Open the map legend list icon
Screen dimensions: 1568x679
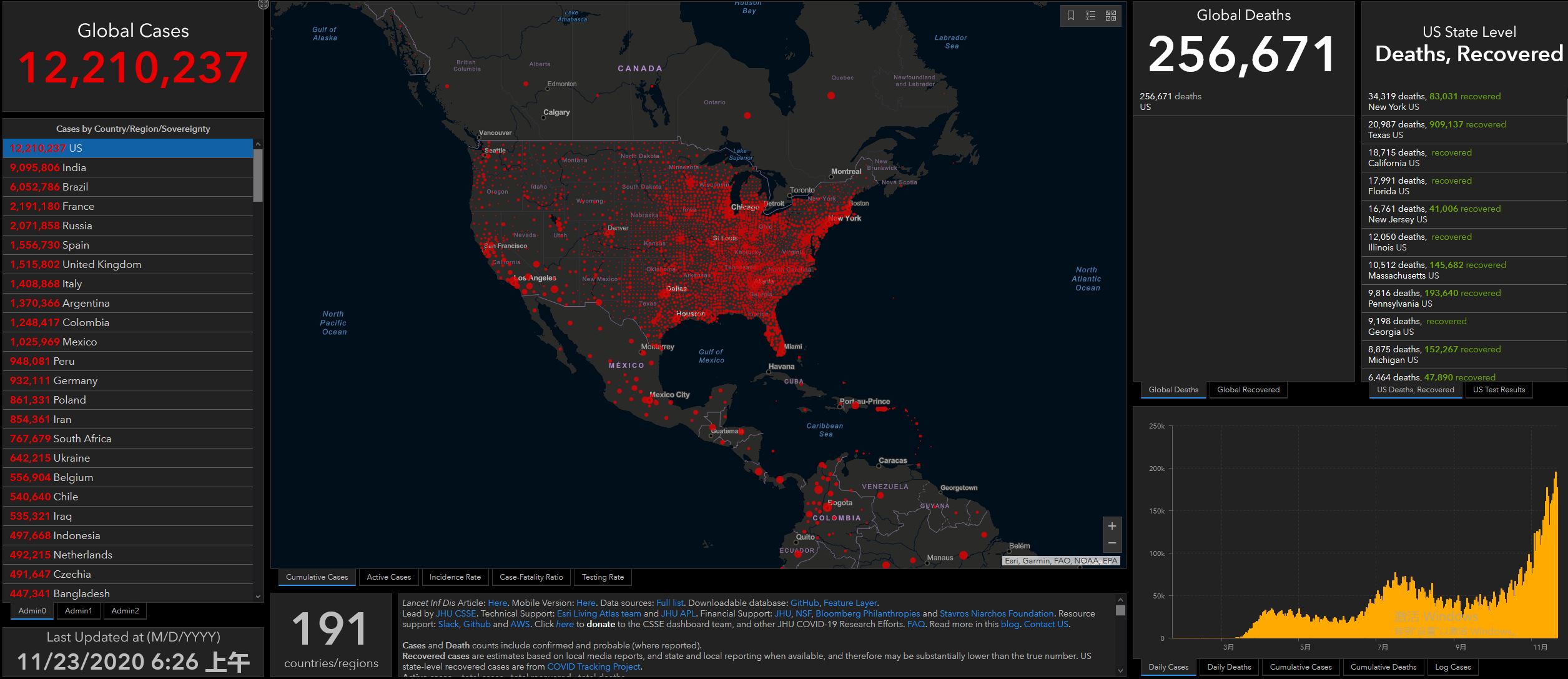click(x=1091, y=16)
